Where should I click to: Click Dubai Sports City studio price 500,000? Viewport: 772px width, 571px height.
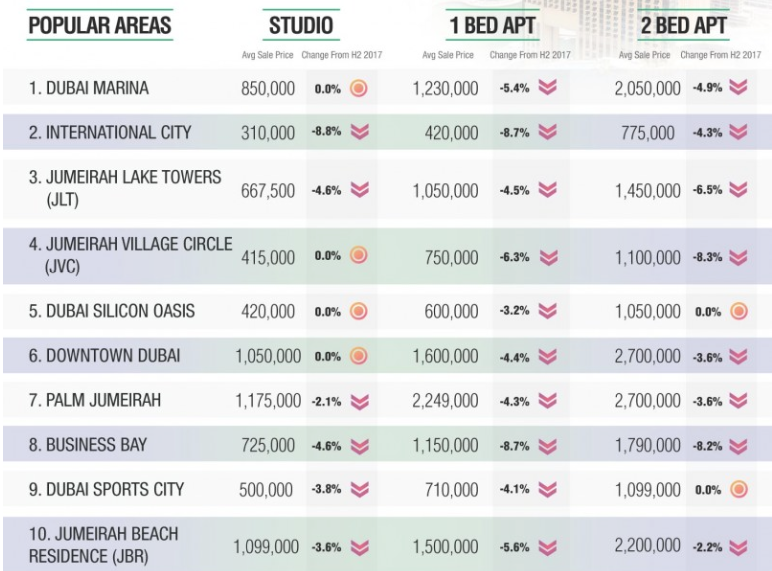coord(268,489)
